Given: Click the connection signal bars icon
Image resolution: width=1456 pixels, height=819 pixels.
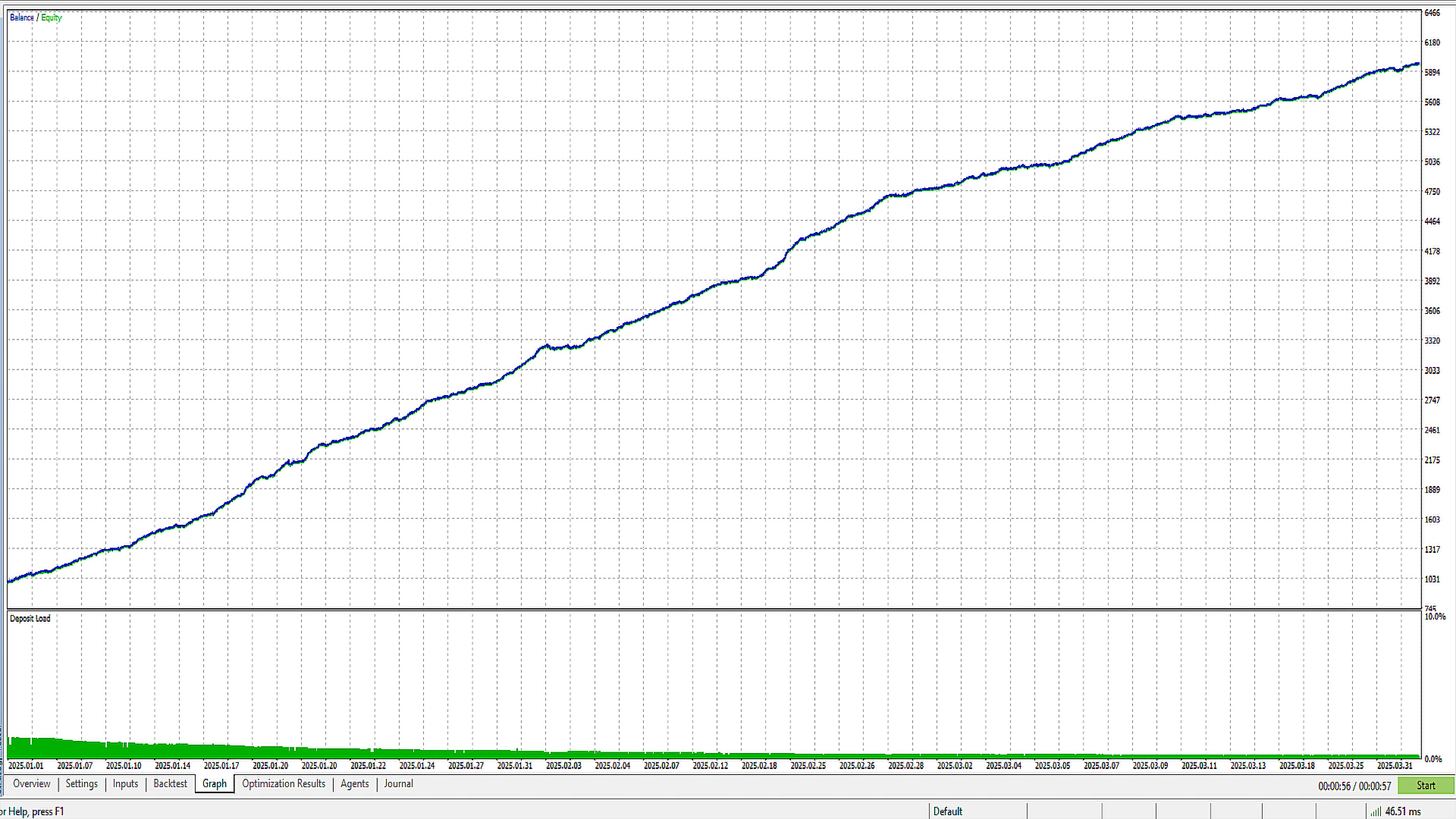Looking at the screenshot, I should coord(1376,811).
